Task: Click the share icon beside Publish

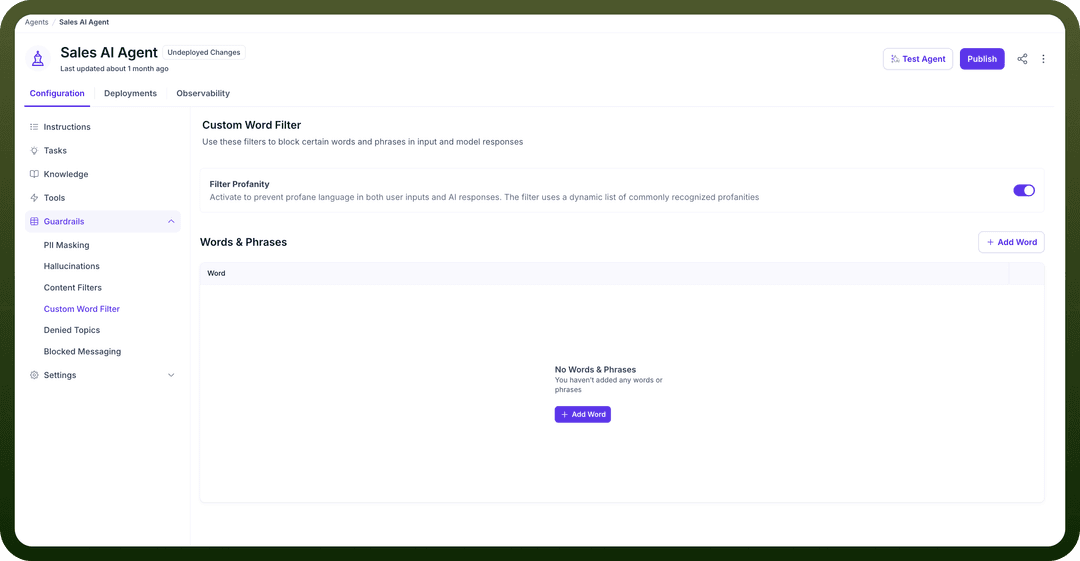Action: (1022, 59)
